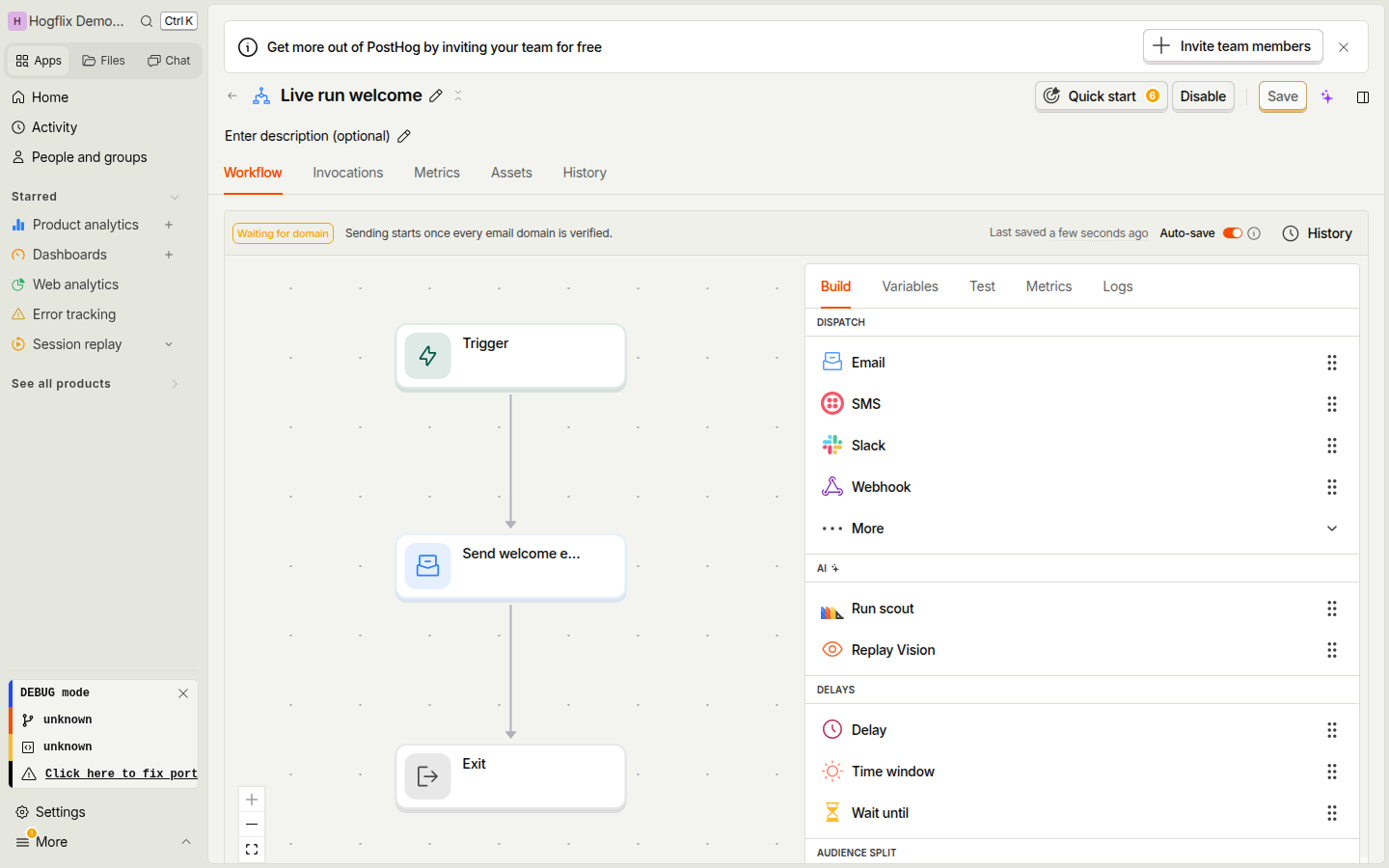
Task: Fit the workflow canvas to view
Action: pos(252,850)
